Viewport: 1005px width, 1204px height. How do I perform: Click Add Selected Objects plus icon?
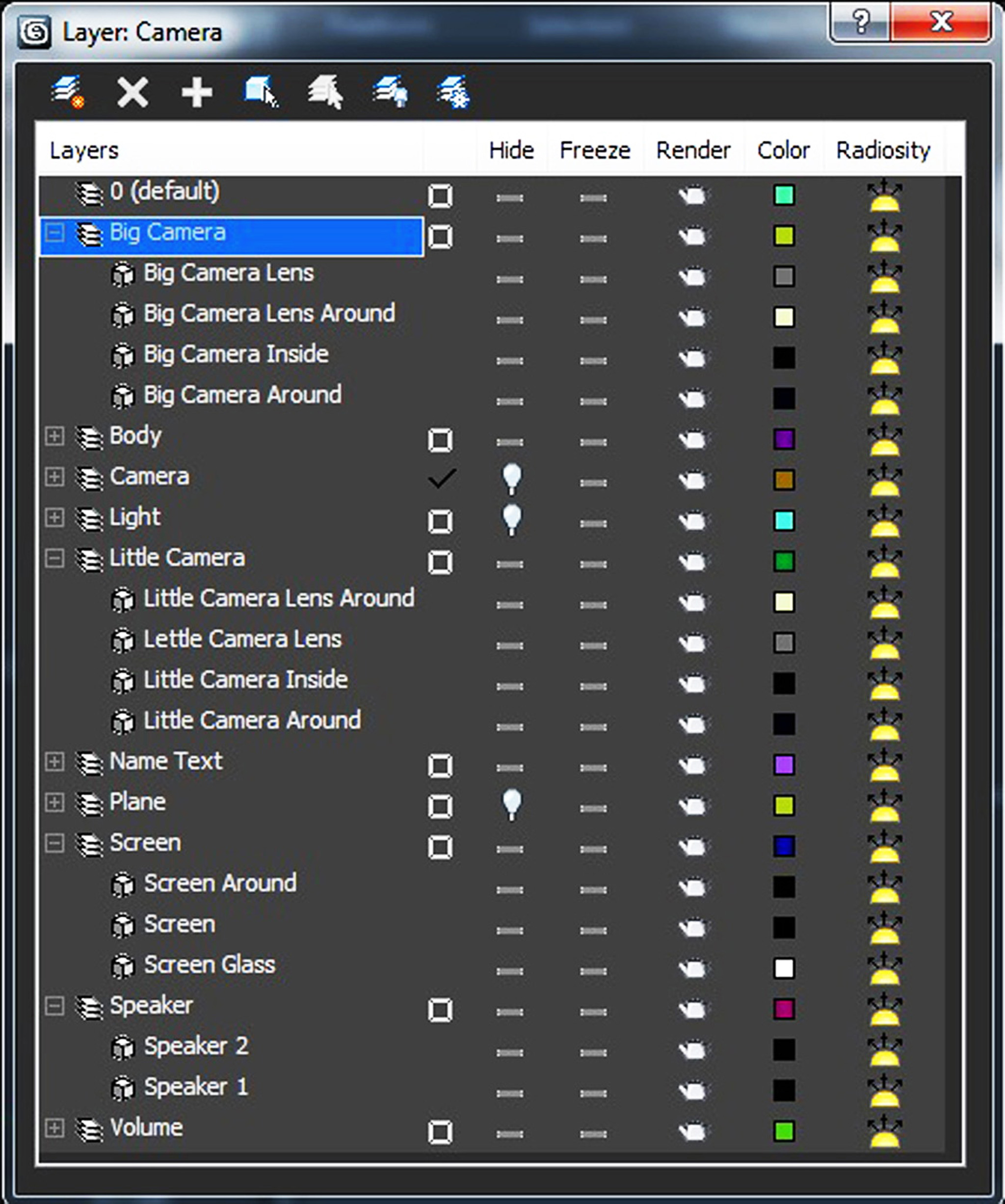(x=197, y=93)
